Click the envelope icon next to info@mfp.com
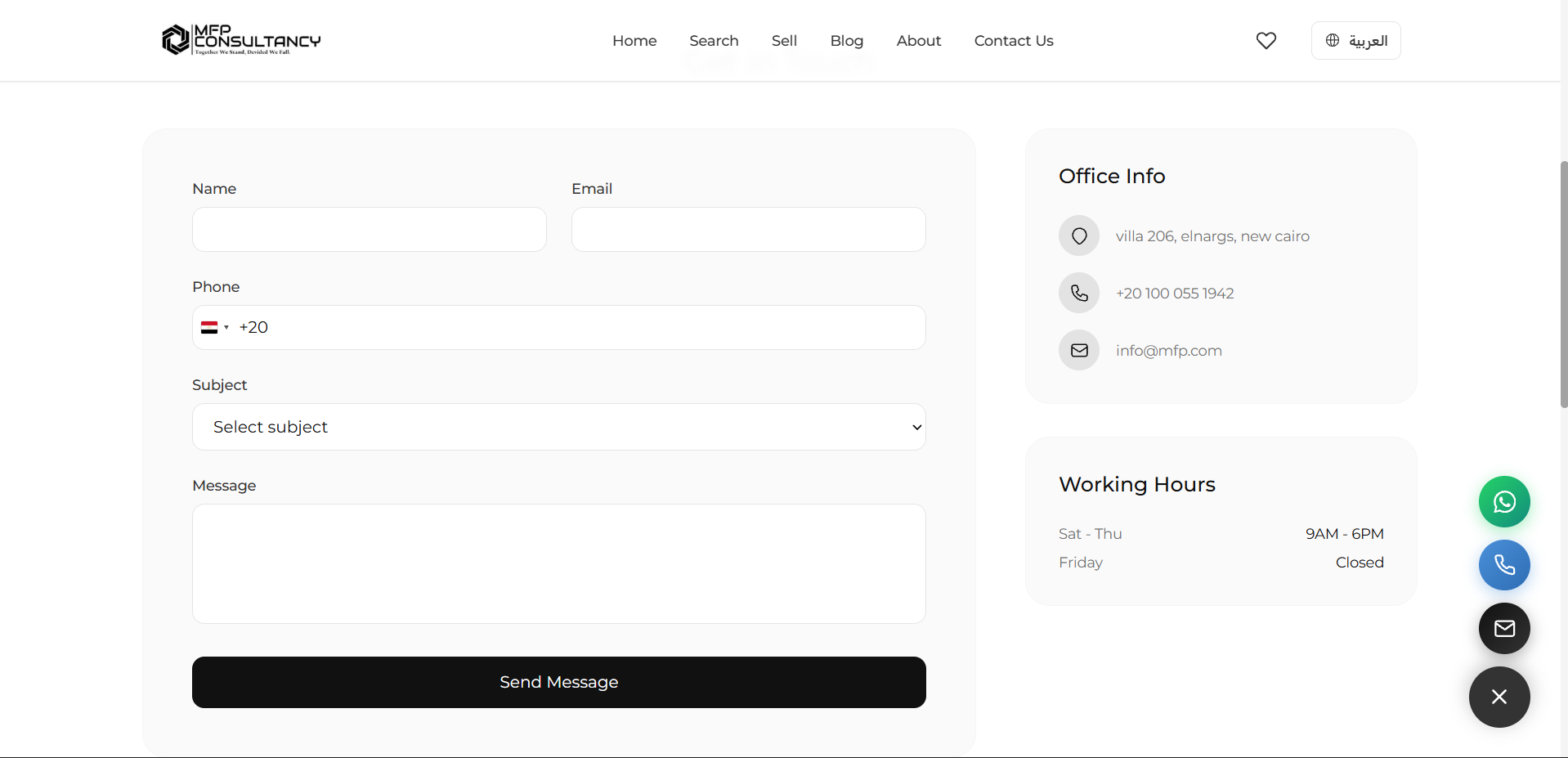 pos(1078,350)
